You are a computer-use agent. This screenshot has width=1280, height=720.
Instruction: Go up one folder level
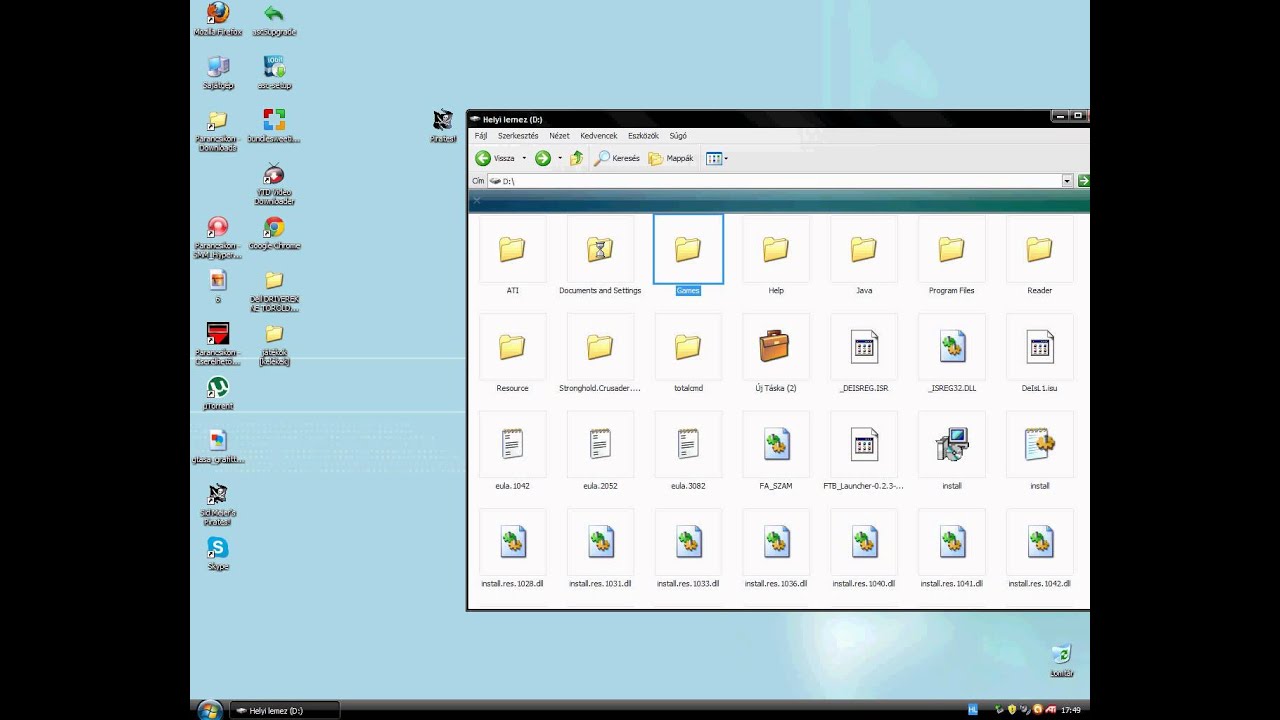(577, 158)
